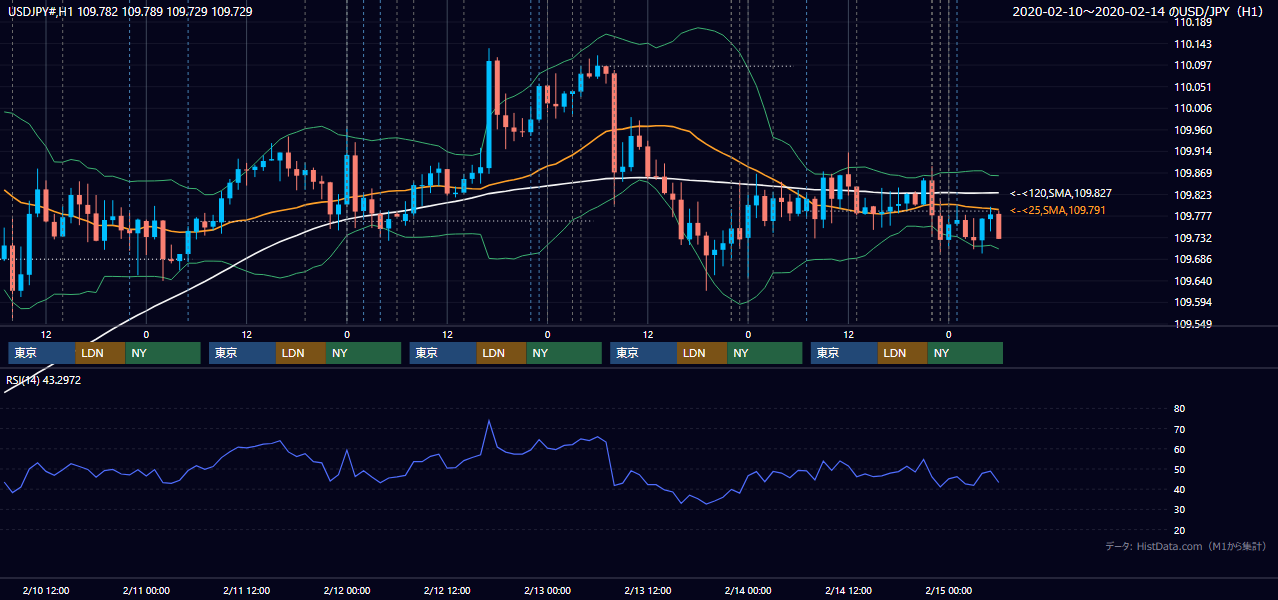This screenshot has width=1278, height=600.
Task: Click price axis value 110.097
Action: click(x=1194, y=65)
